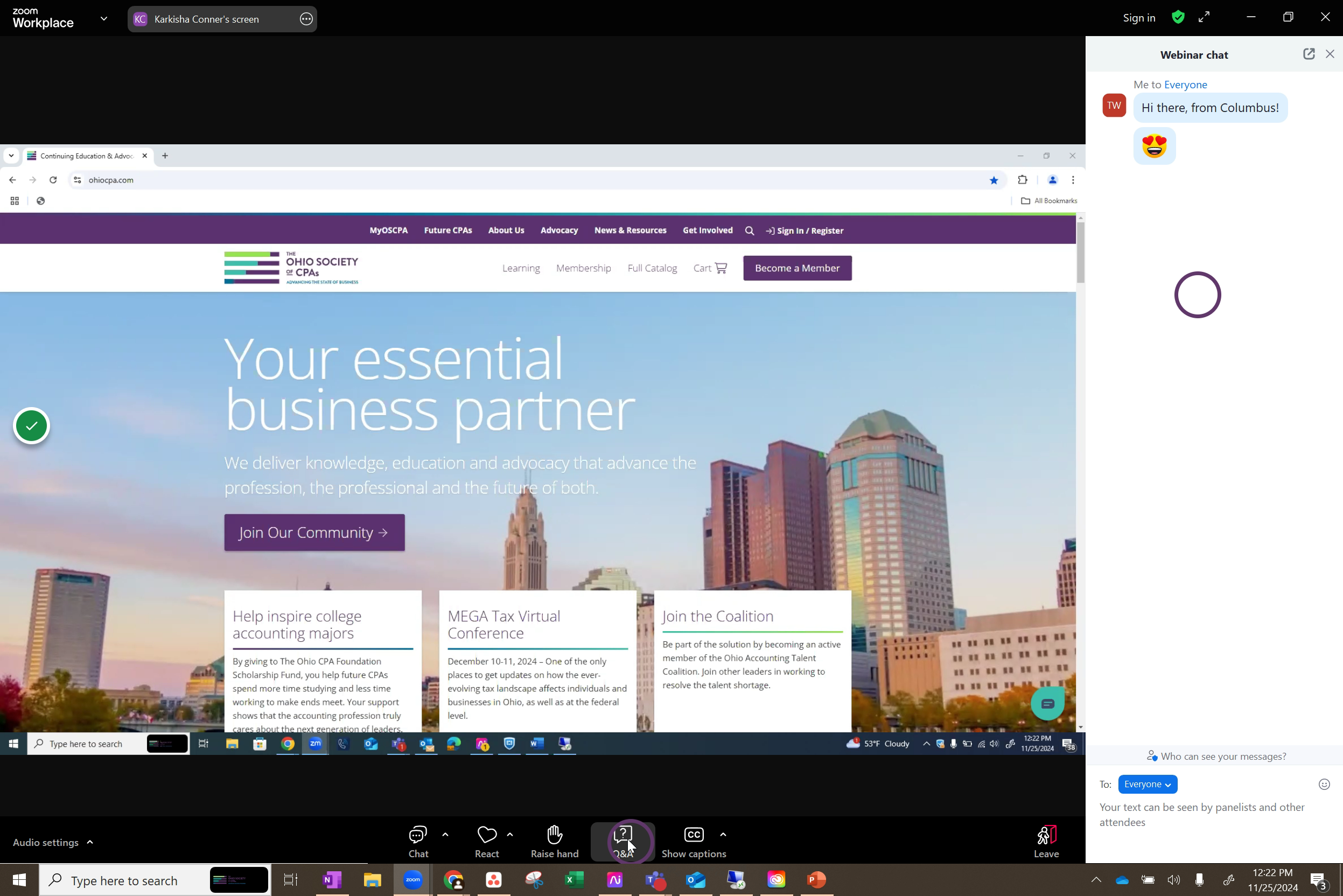Open the Everyone recipient dropdown

[x=1148, y=785]
